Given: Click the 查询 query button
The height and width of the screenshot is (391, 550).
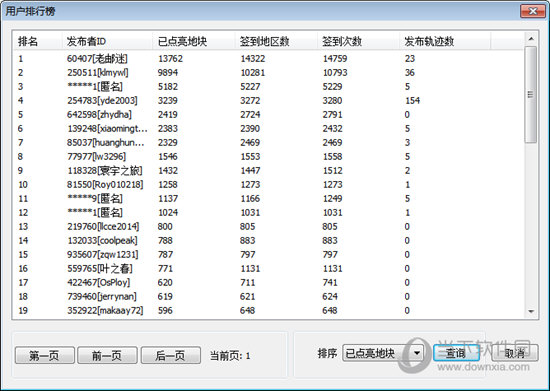Looking at the screenshot, I should tap(456, 353).
